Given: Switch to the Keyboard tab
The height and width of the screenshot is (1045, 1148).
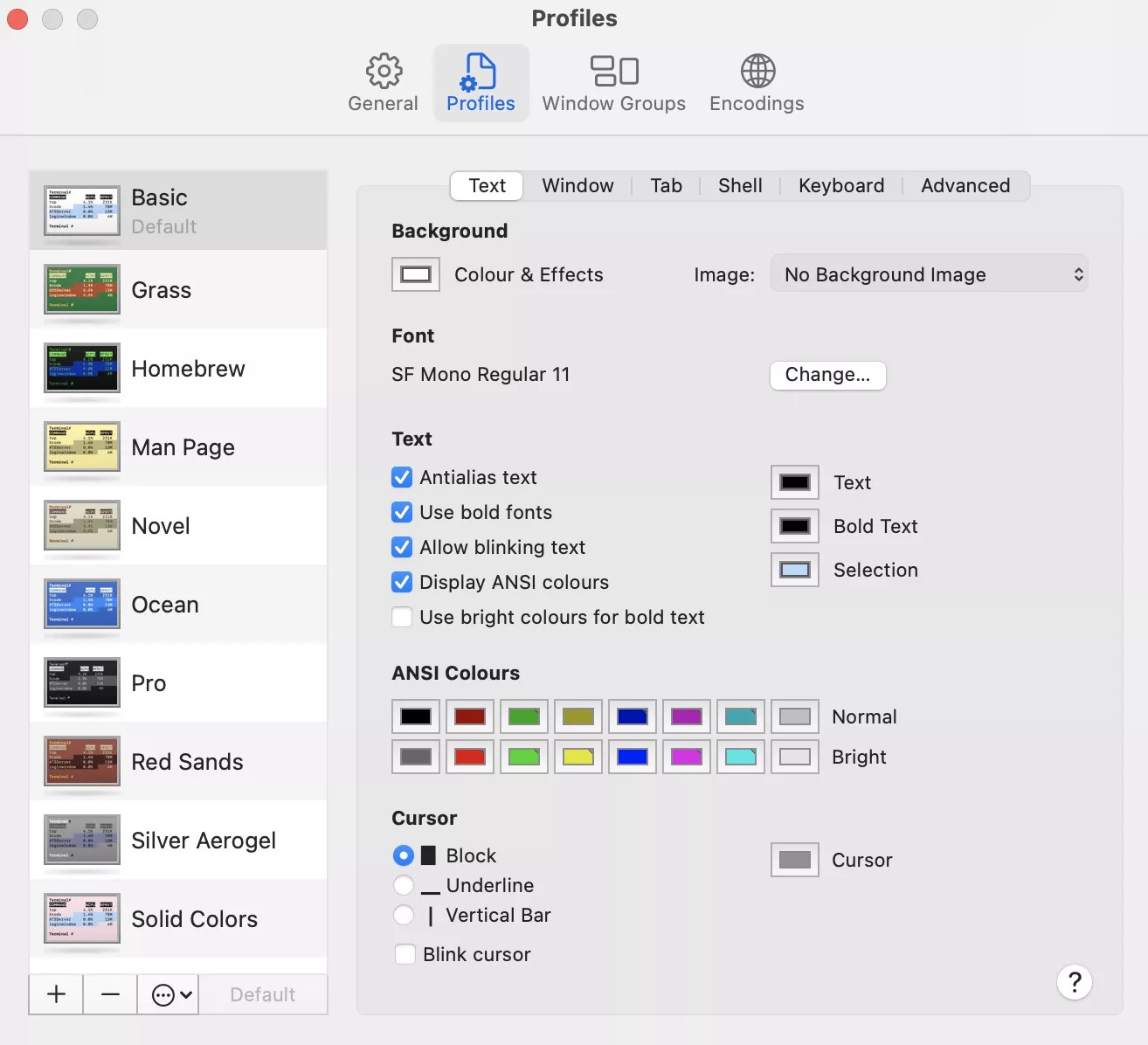Looking at the screenshot, I should (840, 185).
